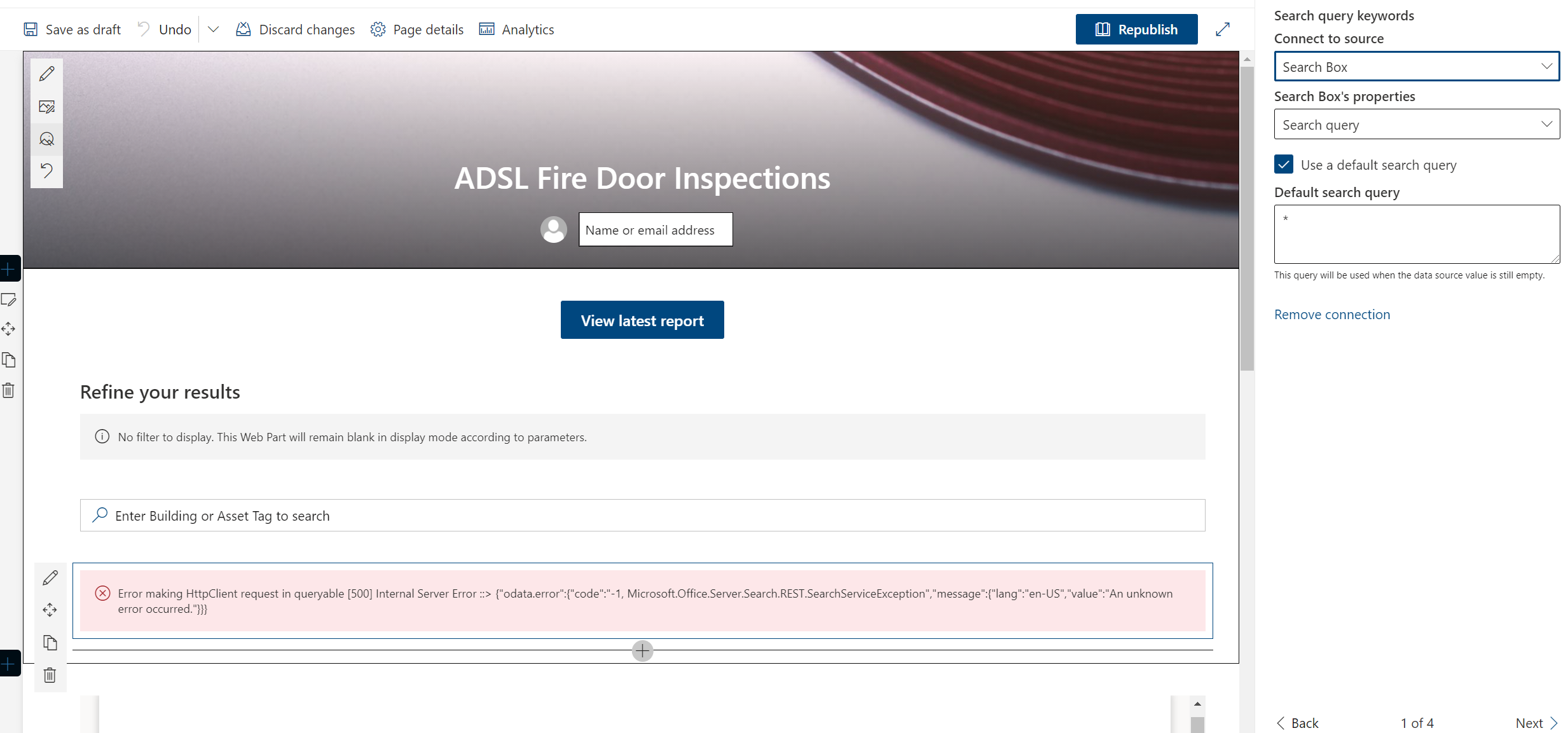Image resolution: width=1568 pixels, height=733 pixels.
Task: Expand the Undo options chevron
Action: pyautogui.click(x=214, y=29)
